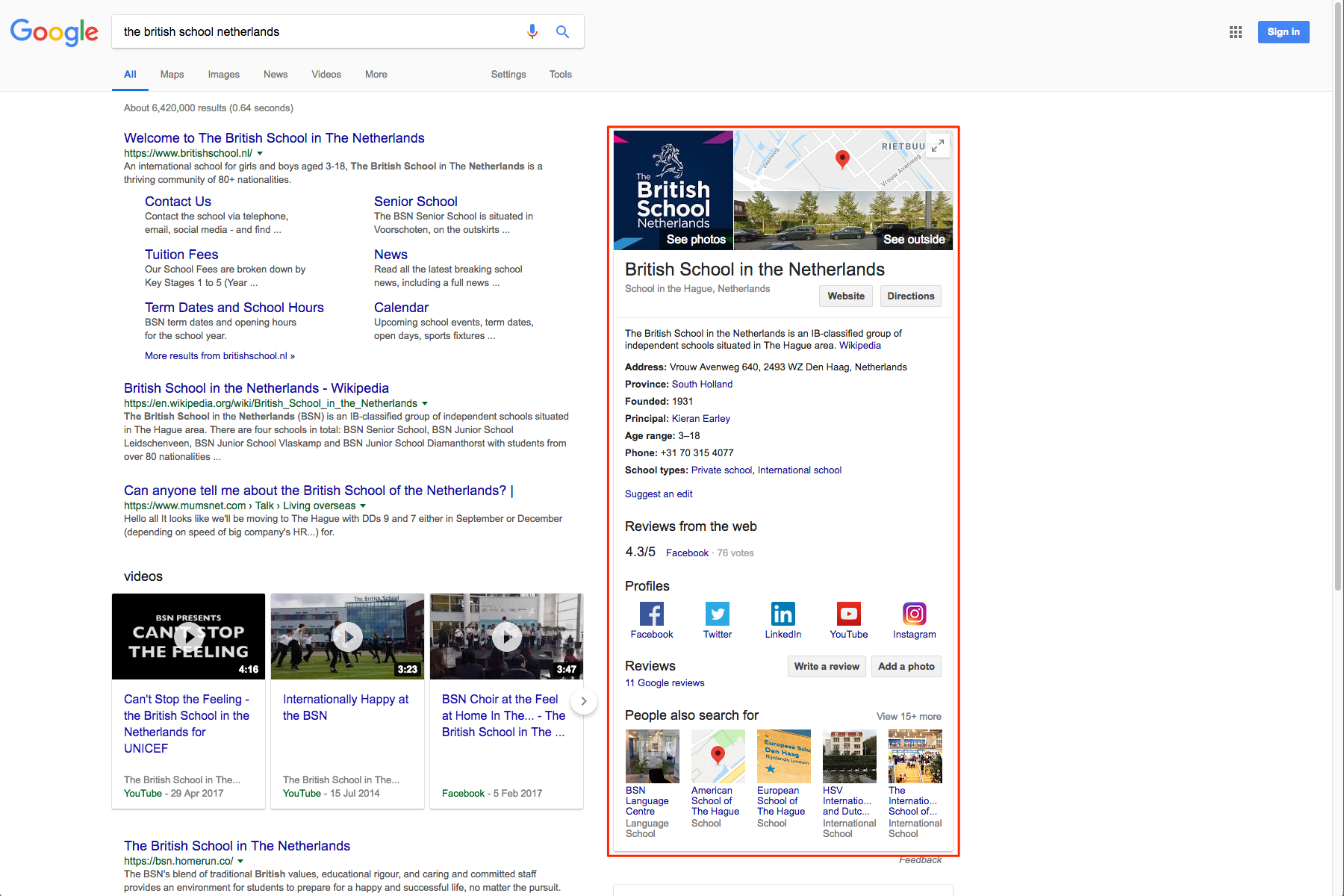Click the magnifying glass search icon
The image size is (1344, 896).
562,31
